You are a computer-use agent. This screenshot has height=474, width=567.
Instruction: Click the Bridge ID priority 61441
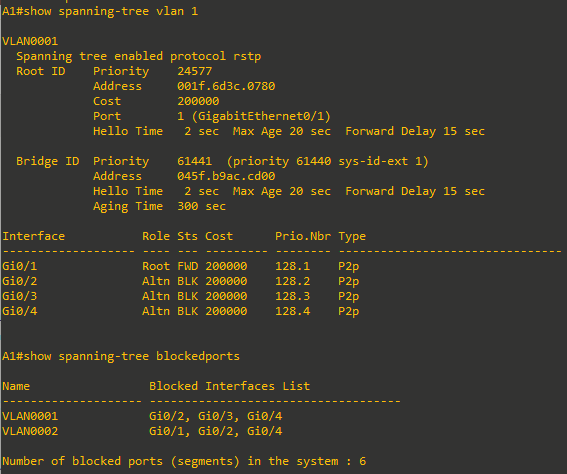coord(195,161)
